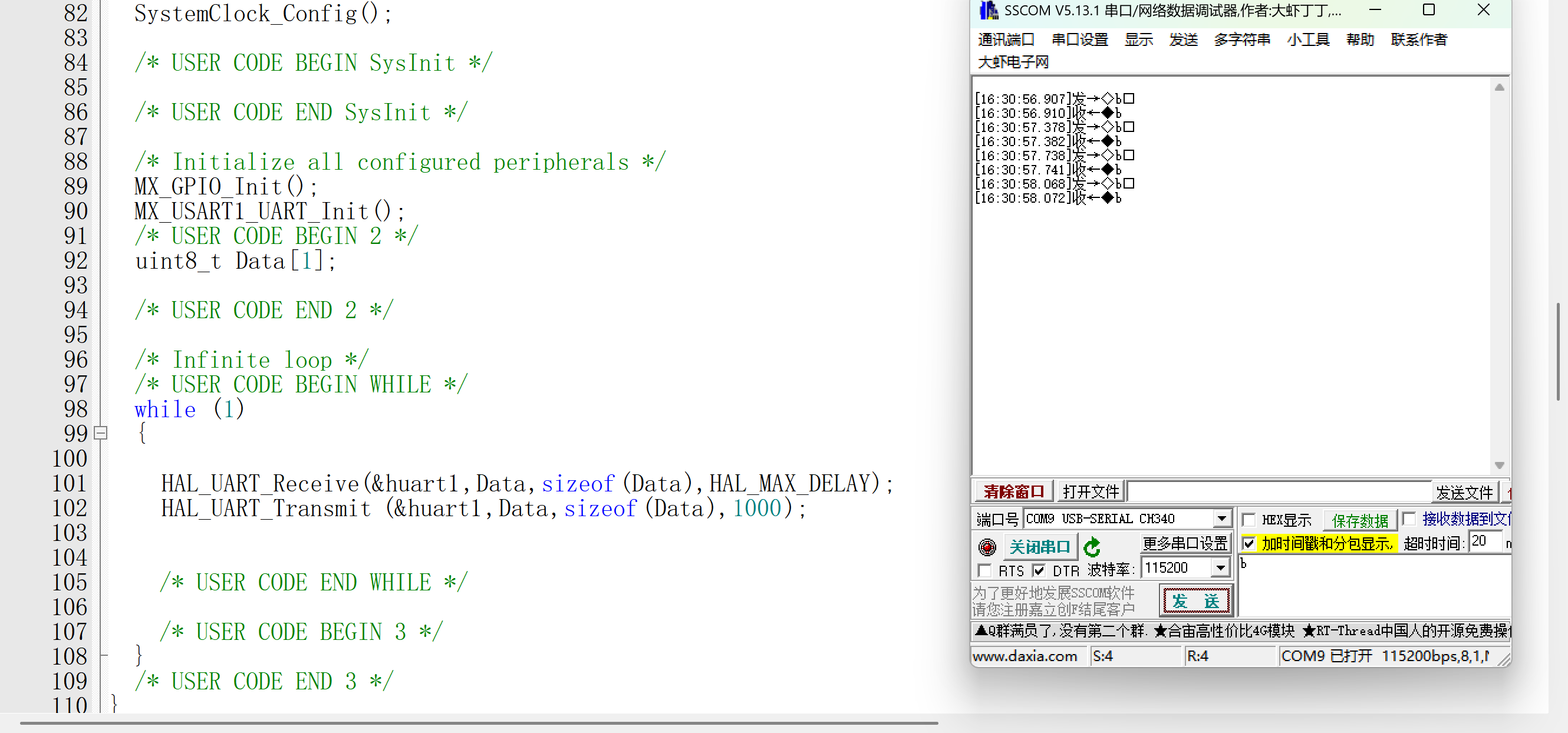Click the 超时时间 timeout input field
This screenshot has width=1568, height=733.
[x=1484, y=542]
